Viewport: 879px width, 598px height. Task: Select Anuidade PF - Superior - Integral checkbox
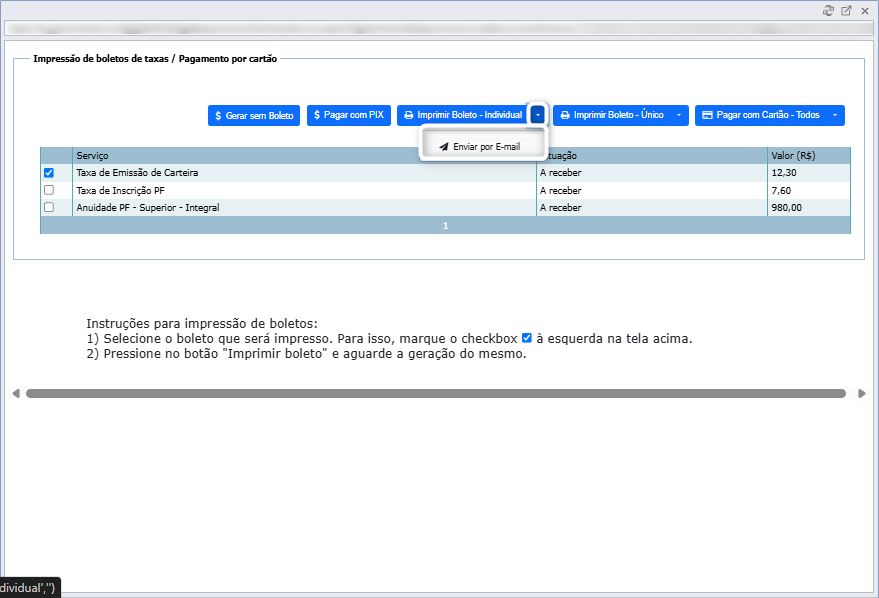pos(49,207)
